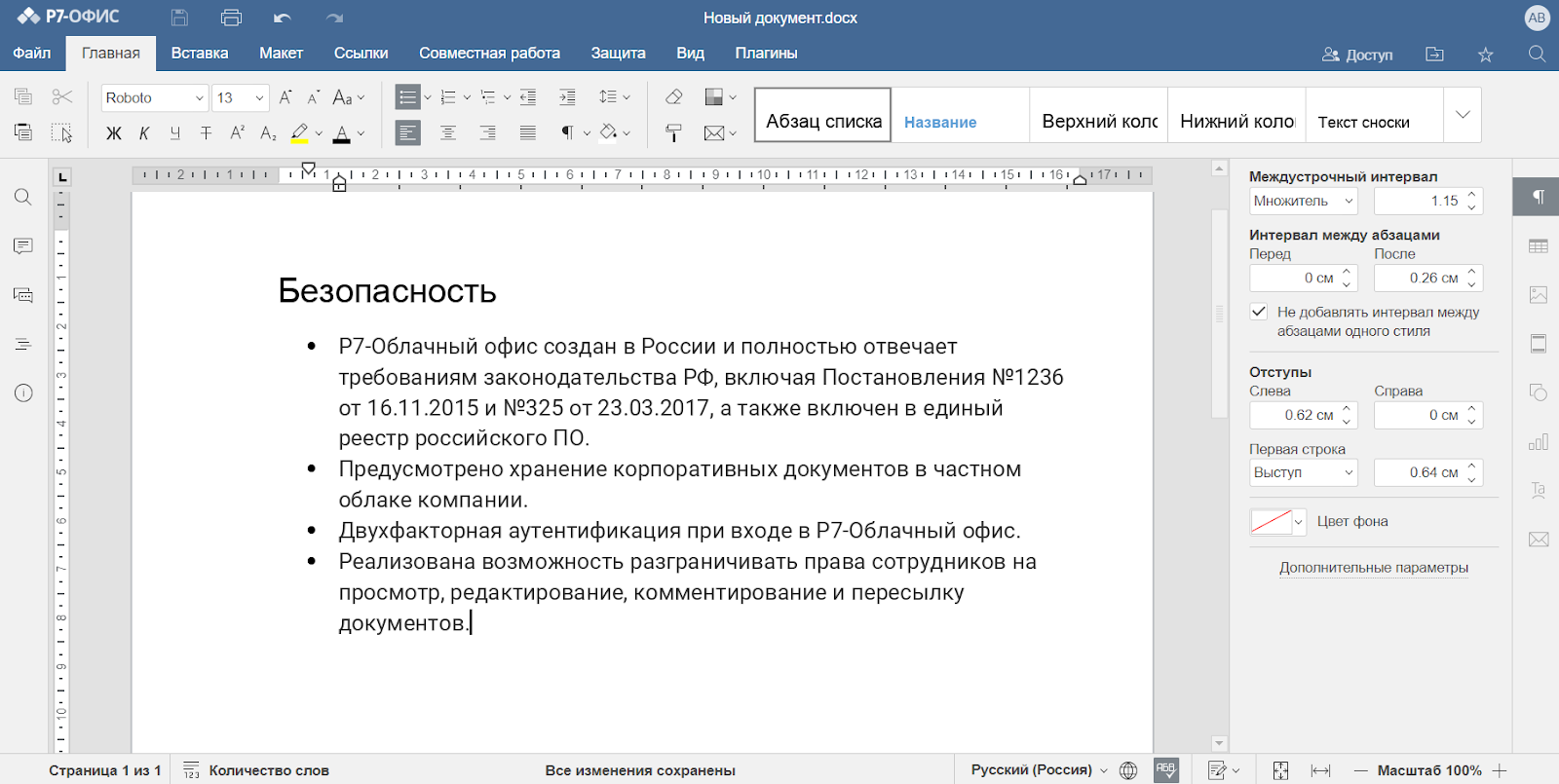Expand the bullet list style dropdown
This screenshot has width=1559, height=784.
point(428,97)
